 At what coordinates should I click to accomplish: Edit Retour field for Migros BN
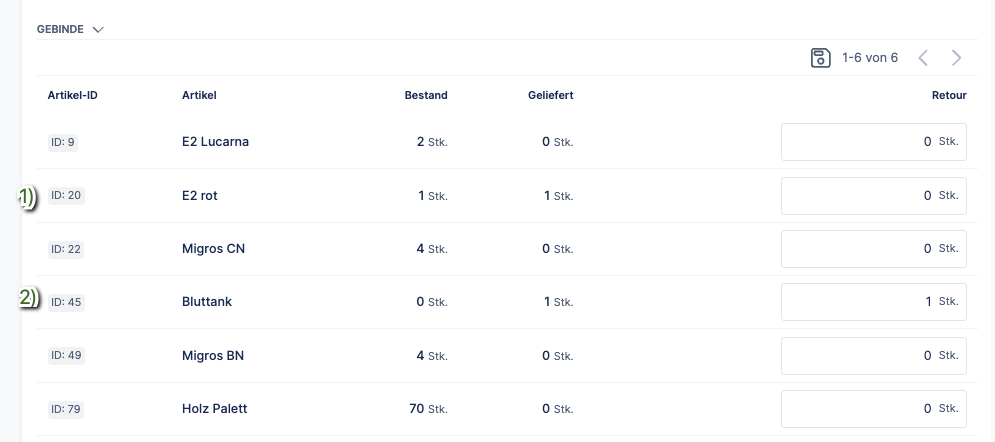click(x=872, y=356)
